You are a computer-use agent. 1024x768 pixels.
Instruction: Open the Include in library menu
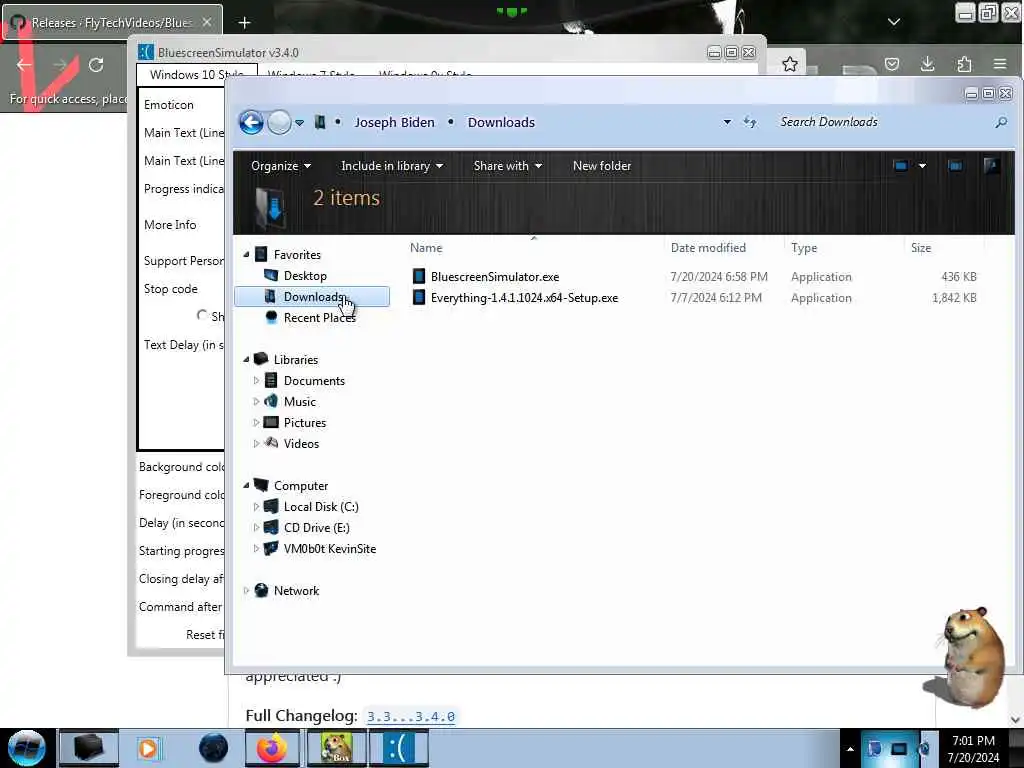click(392, 166)
